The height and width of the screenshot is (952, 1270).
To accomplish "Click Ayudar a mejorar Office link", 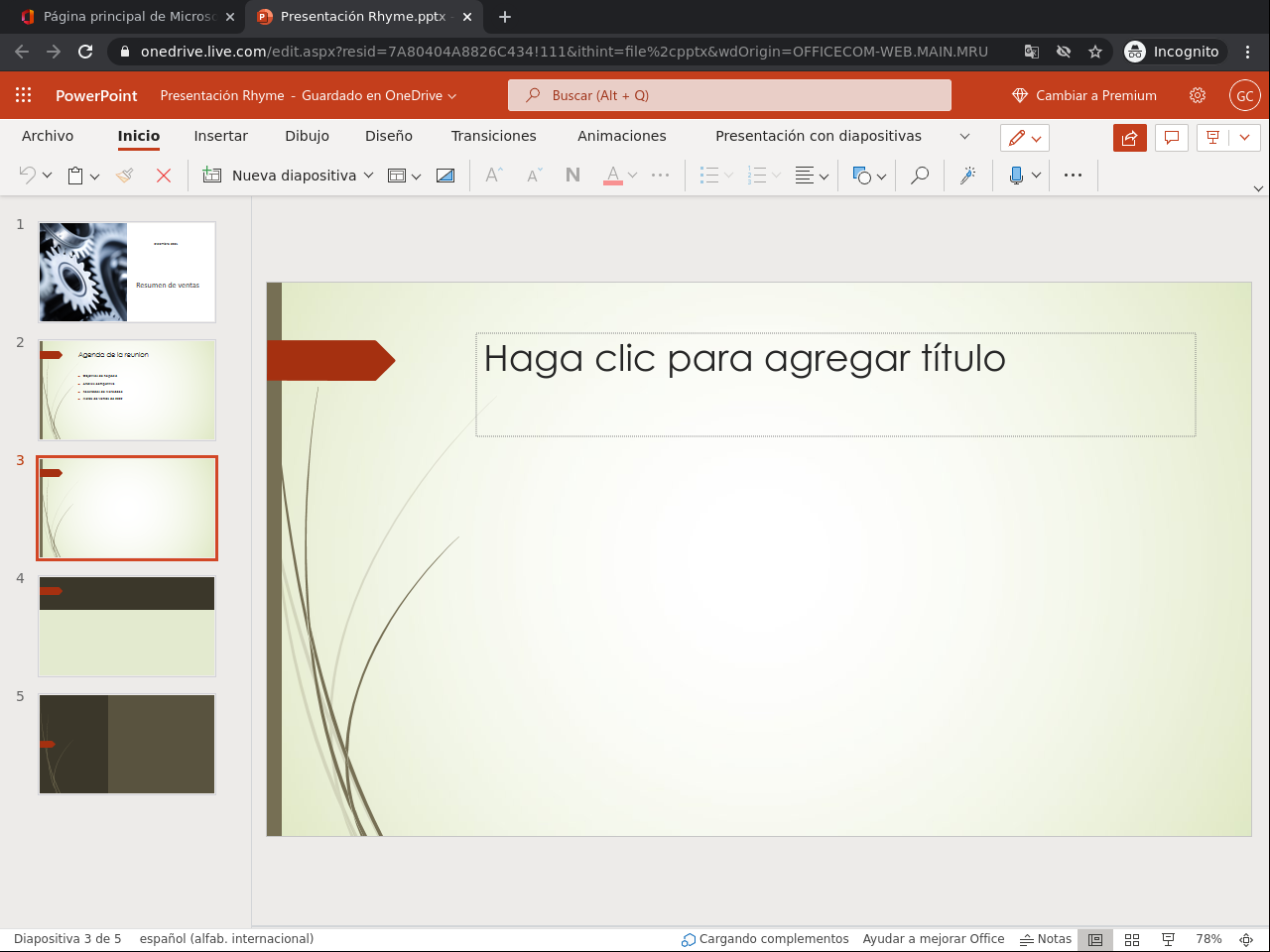I will coord(933,939).
